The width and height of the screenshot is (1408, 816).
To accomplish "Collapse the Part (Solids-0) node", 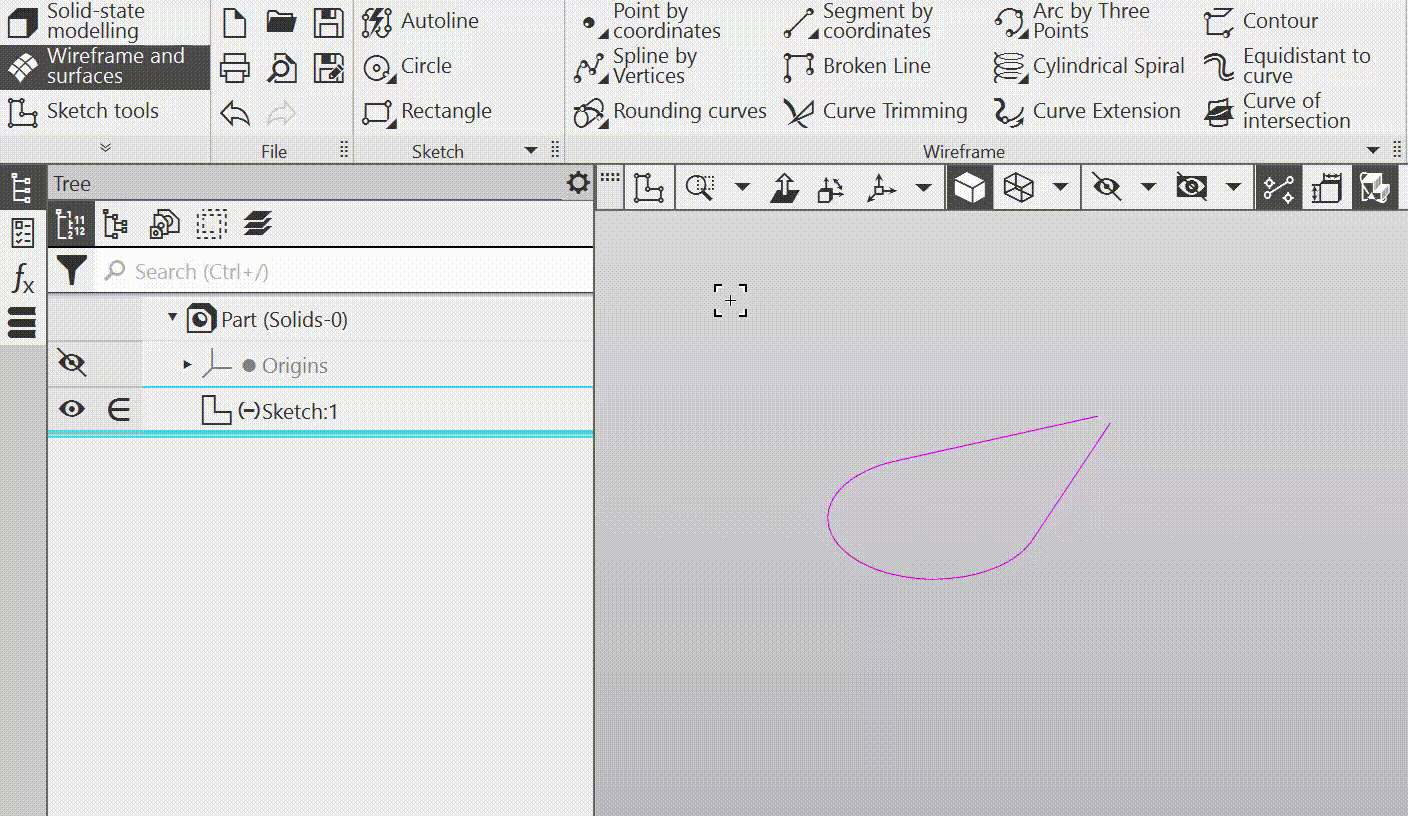I will (x=172, y=318).
